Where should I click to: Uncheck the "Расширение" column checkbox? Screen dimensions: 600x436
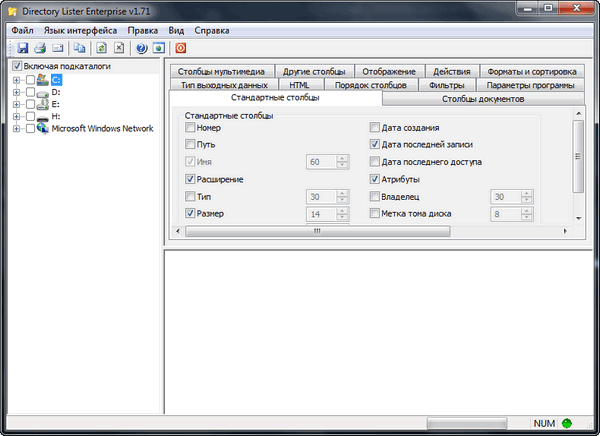[190, 179]
